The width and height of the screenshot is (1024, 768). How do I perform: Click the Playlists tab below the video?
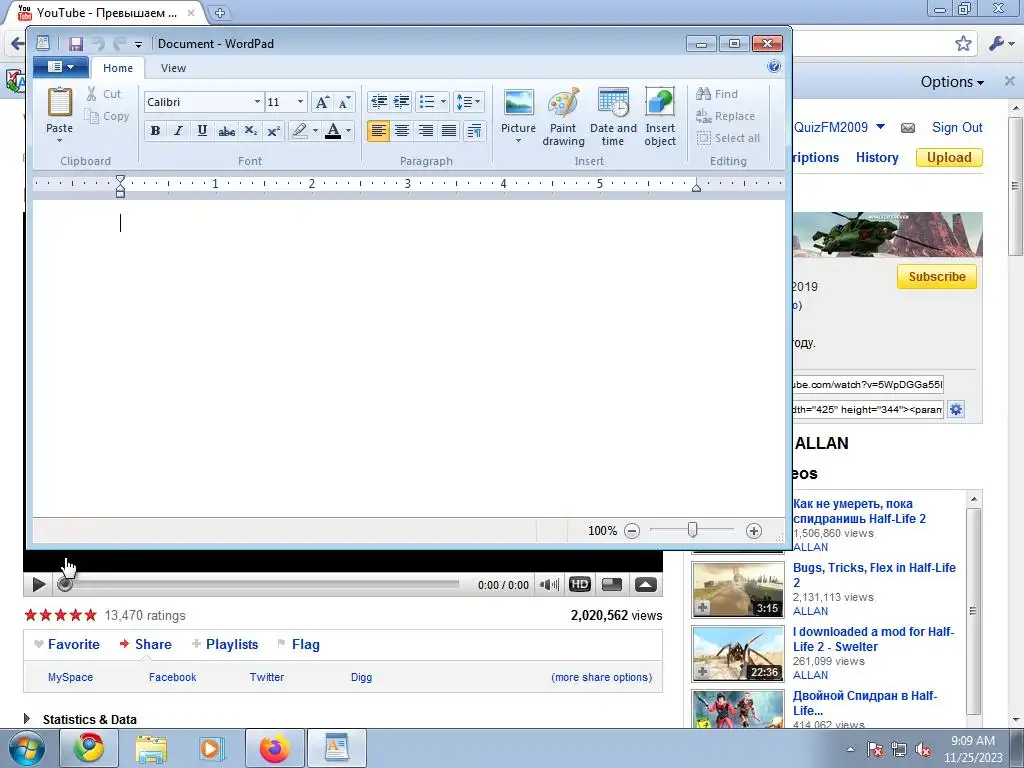click(225, 645)
